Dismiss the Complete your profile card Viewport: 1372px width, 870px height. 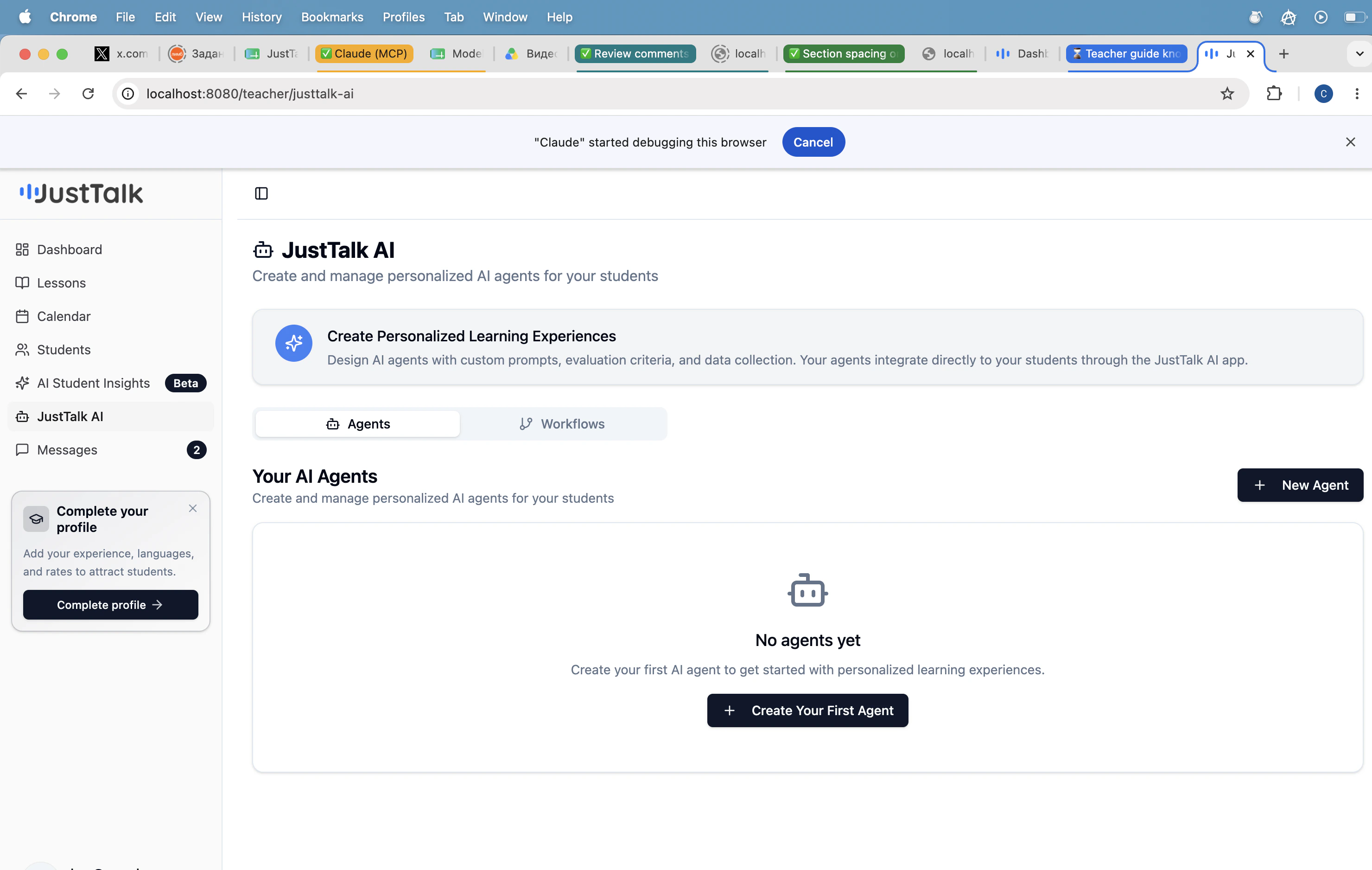pos(192,508)
